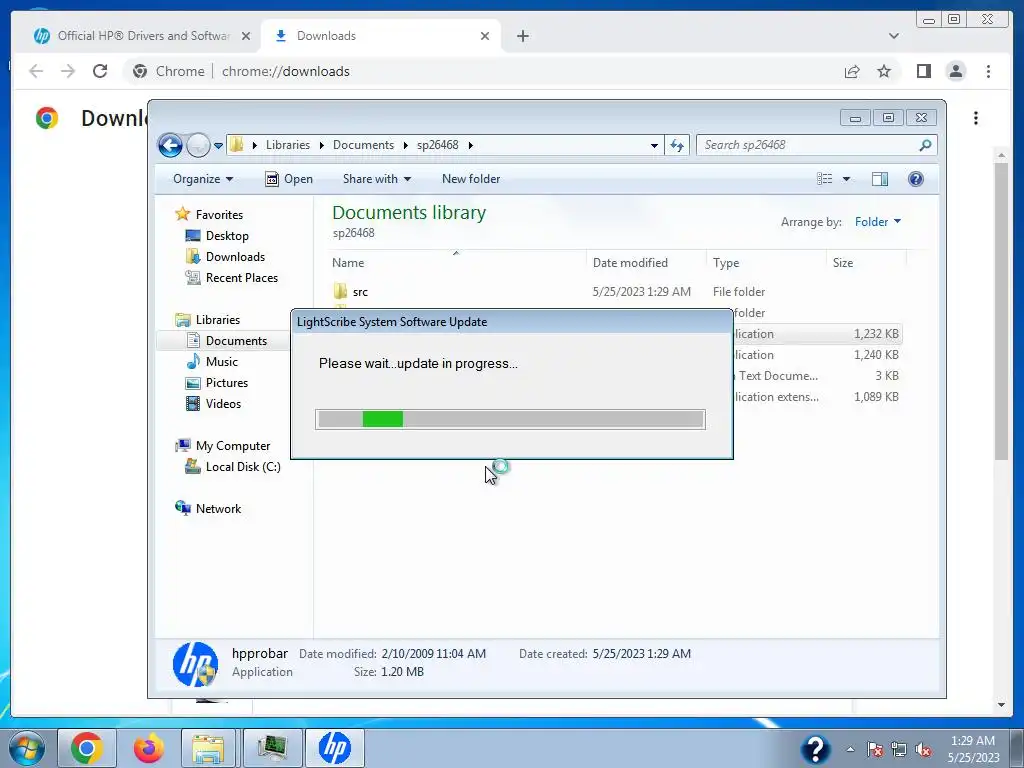The width and height of the screenshot is (1024, 768).
Task: Click the New folder button
Action: [471, 179]
